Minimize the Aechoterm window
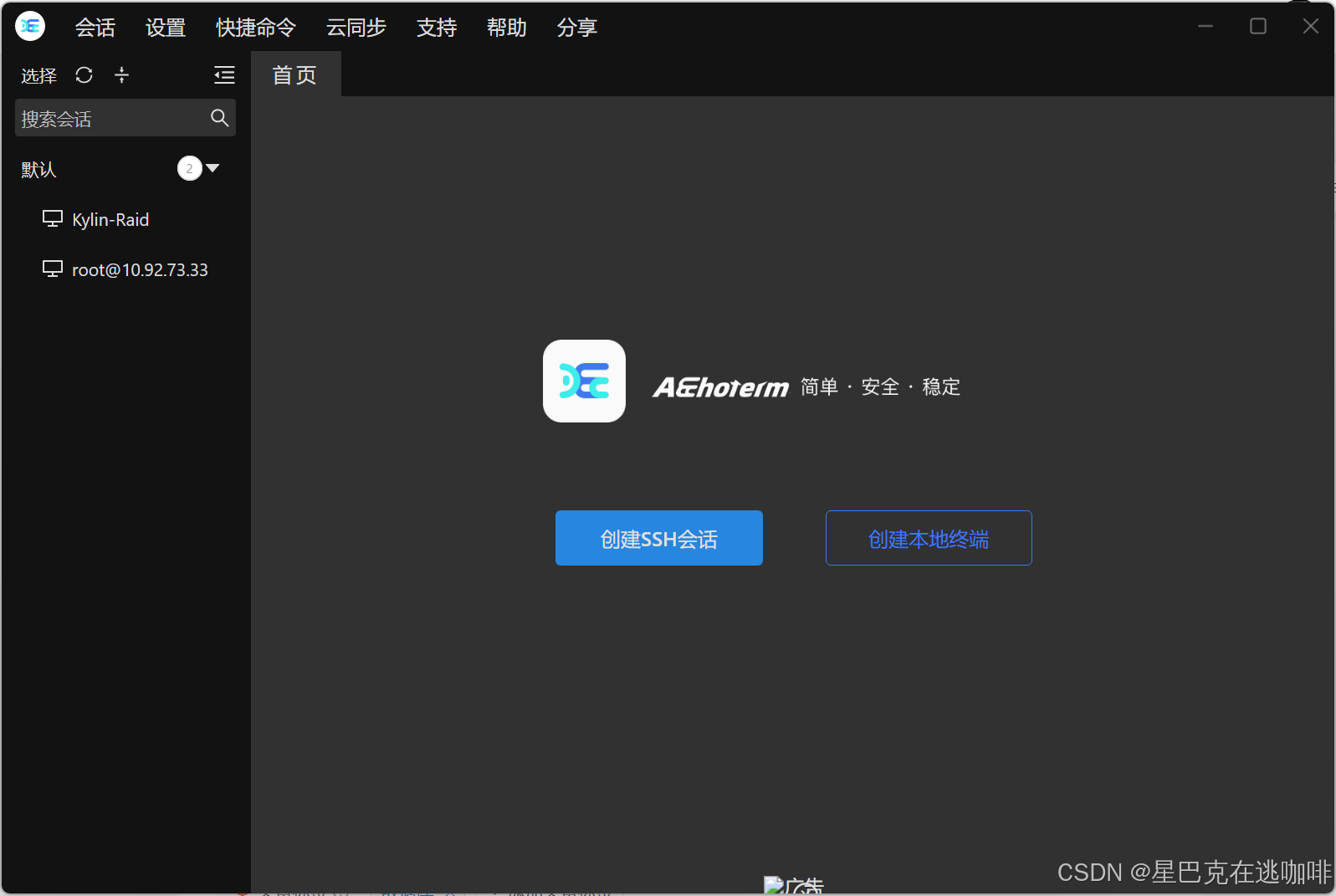The width and height of the screenshot is (1336, 896). (1205, 26)
